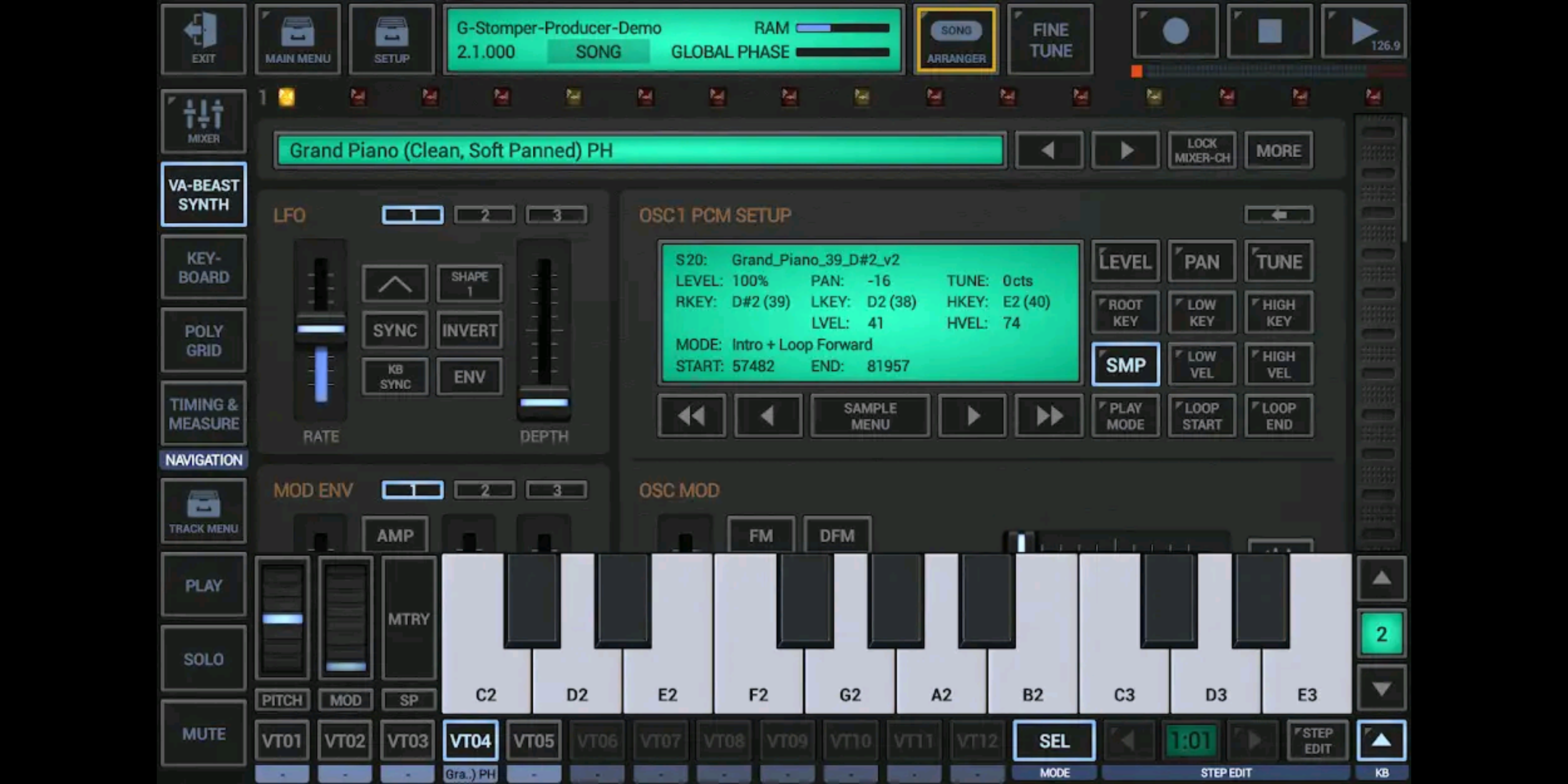Image resolution: width=1568 pixels, height=784 pixels.
Task: Open Root Key selector
Action: pyautogui.click(x=1125, y=313)
